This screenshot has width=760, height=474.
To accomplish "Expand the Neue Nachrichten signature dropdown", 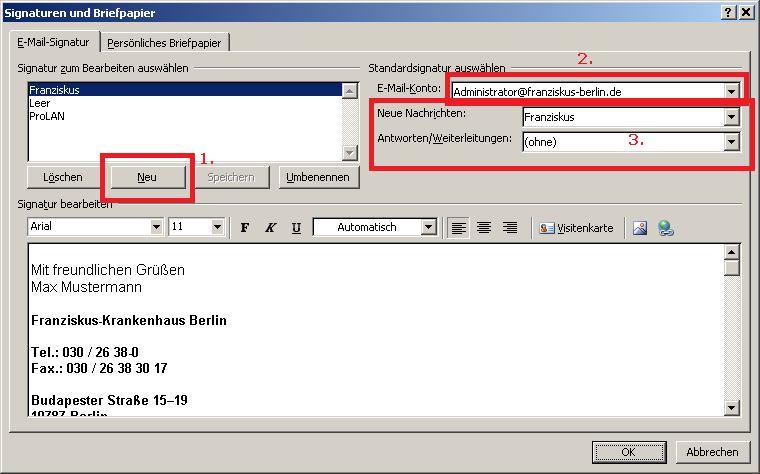I will pyautogui.click(x=732, y=117).
